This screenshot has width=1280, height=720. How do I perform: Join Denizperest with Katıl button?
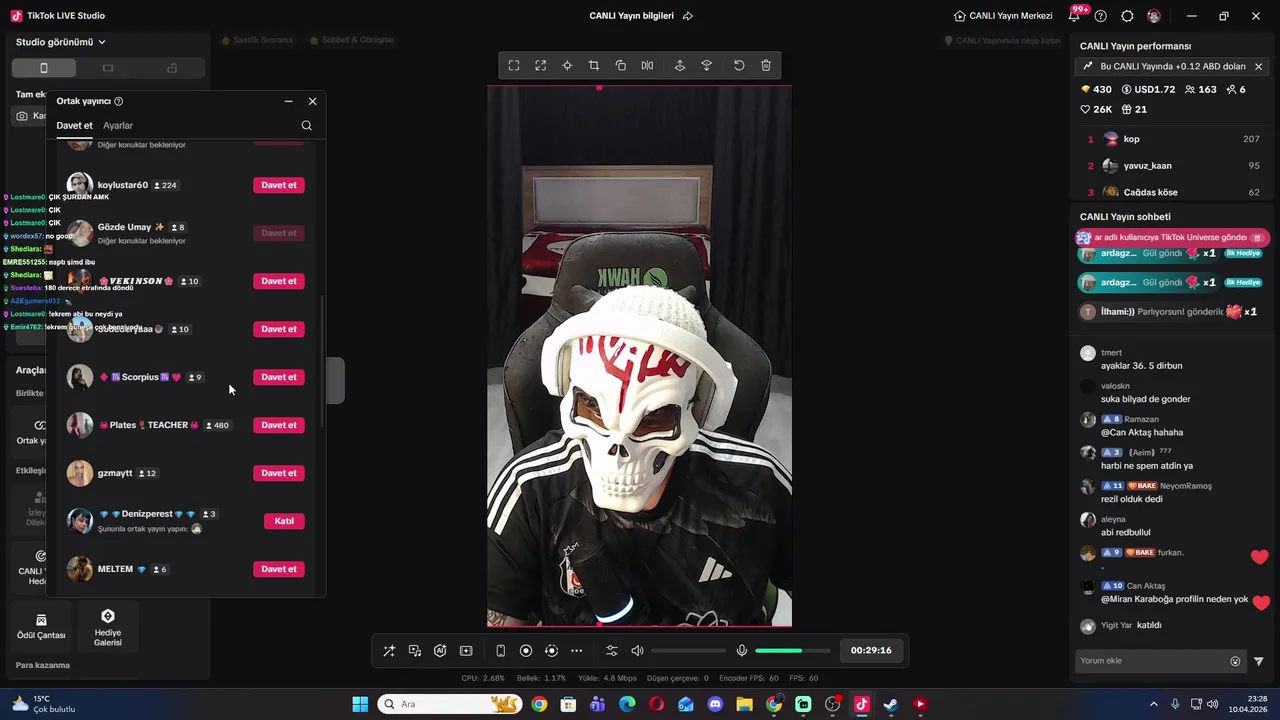coord(284,521)
